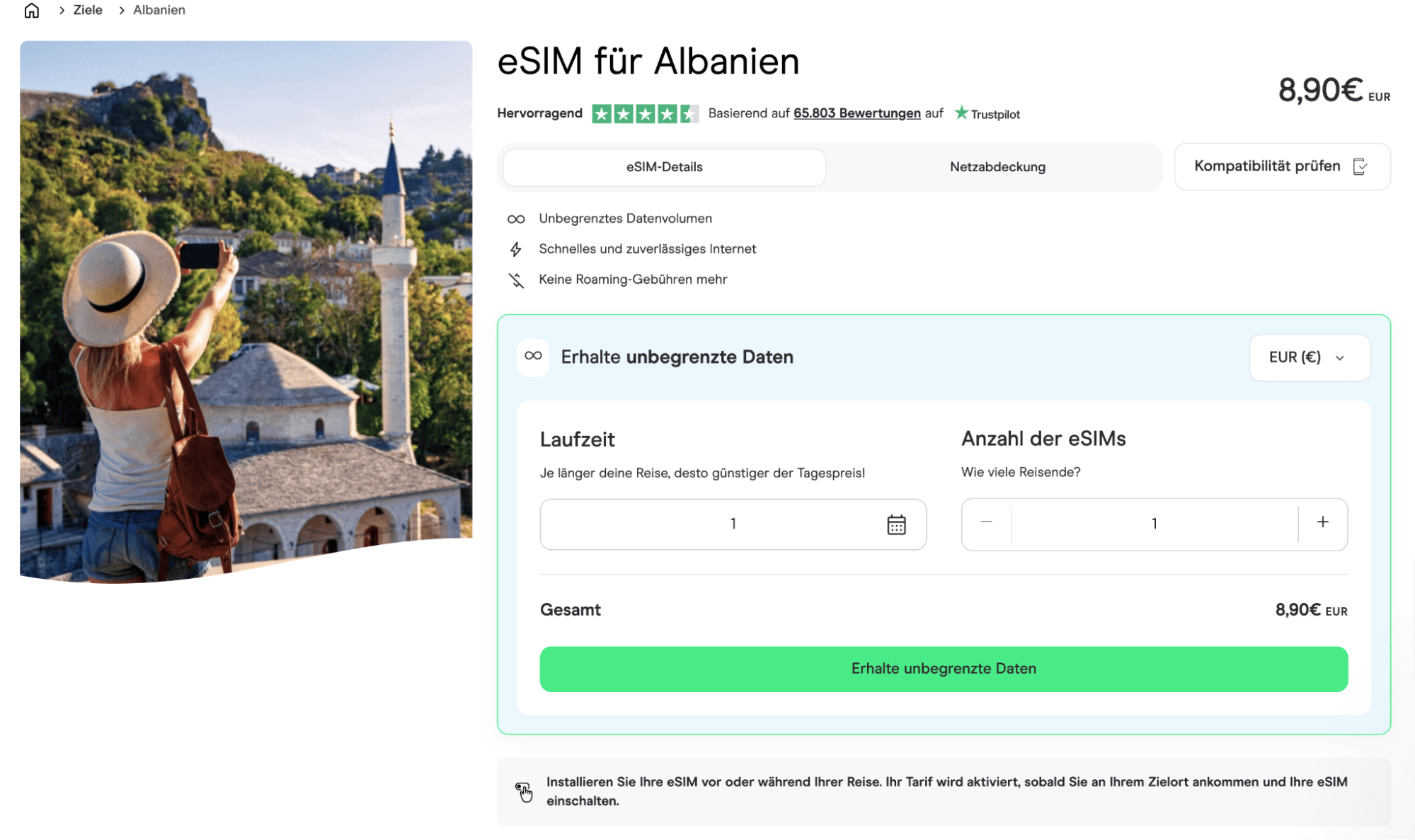This screenshot has height=840, width=1415.
Task: Select the eSIM-Details tab
Action: 663,166
